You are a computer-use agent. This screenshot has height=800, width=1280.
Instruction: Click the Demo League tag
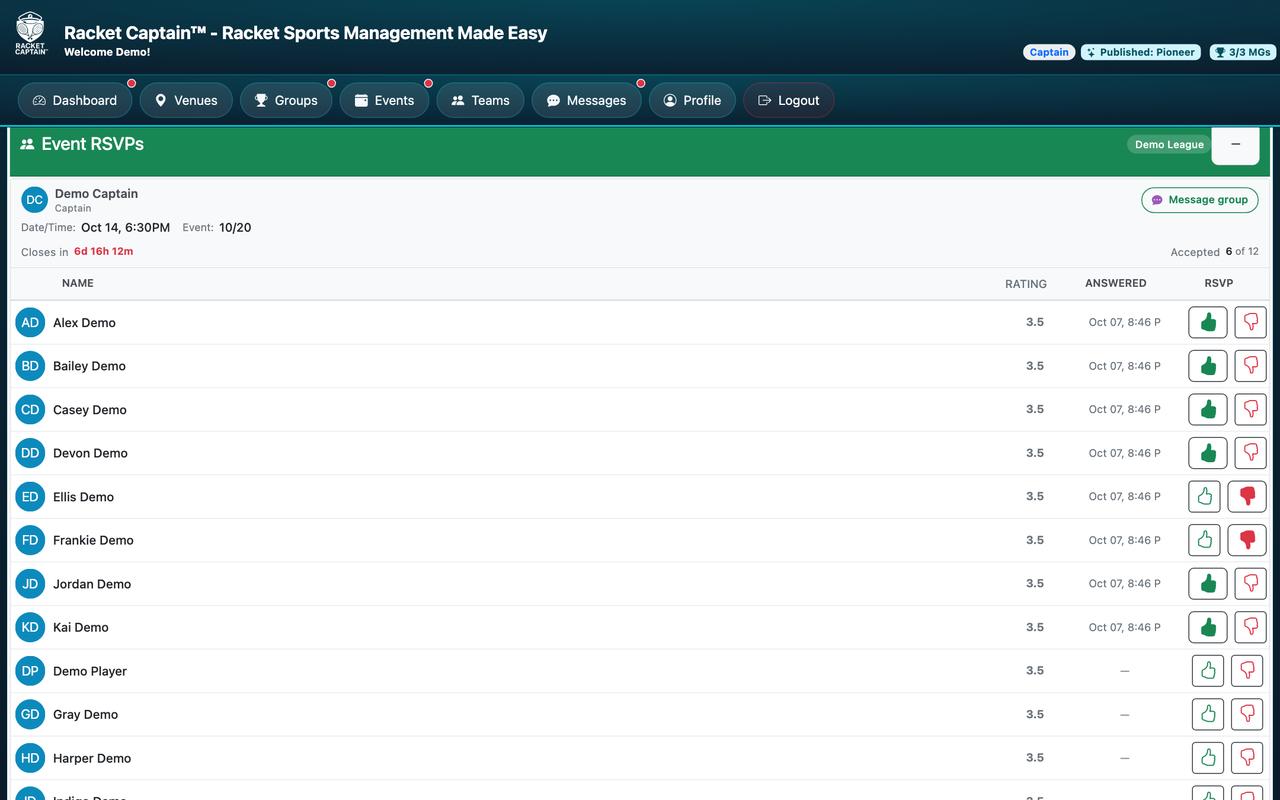pos(1169,145)
